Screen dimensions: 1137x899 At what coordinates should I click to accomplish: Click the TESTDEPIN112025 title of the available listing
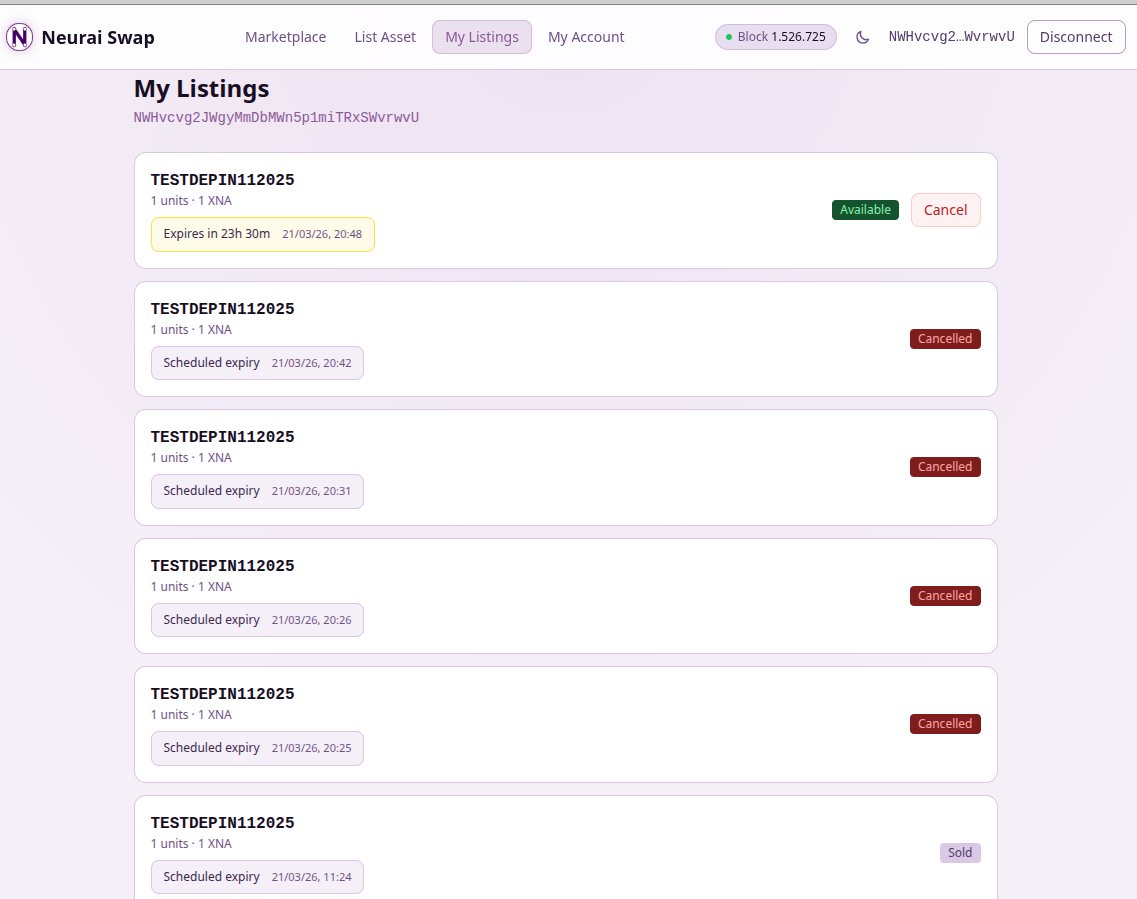[223, 180]
